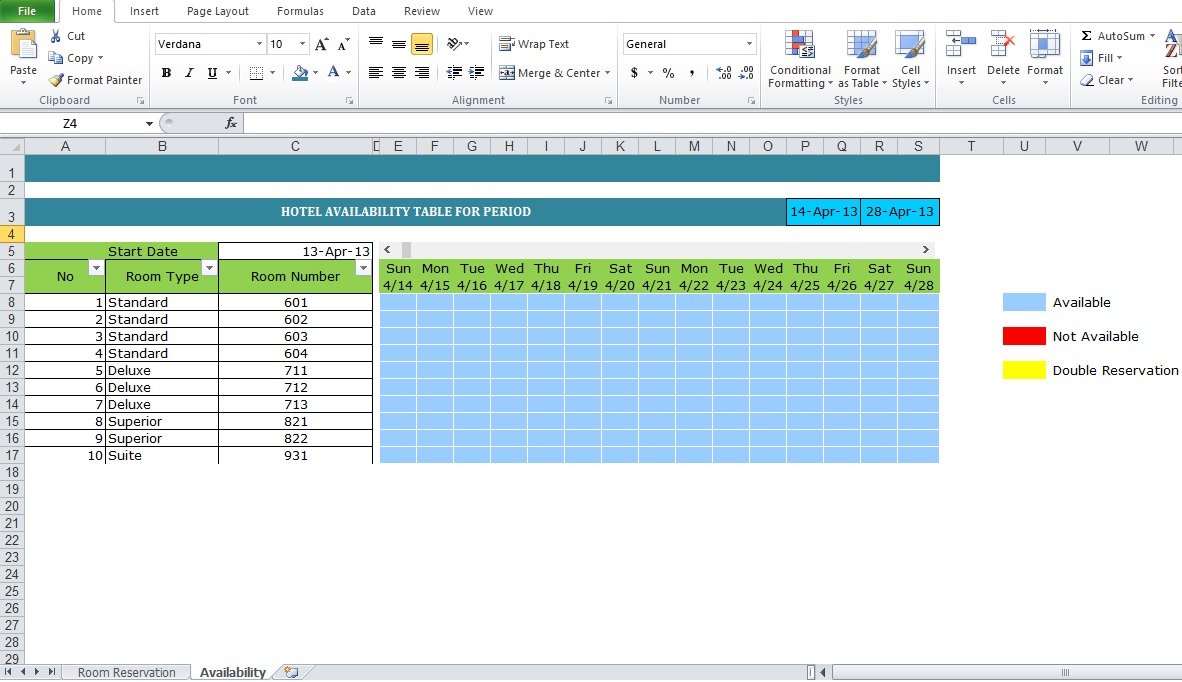The height and width of the screenshot is (682, 1182).
Task: Align text right in cell
Action: tap(422, 72)
